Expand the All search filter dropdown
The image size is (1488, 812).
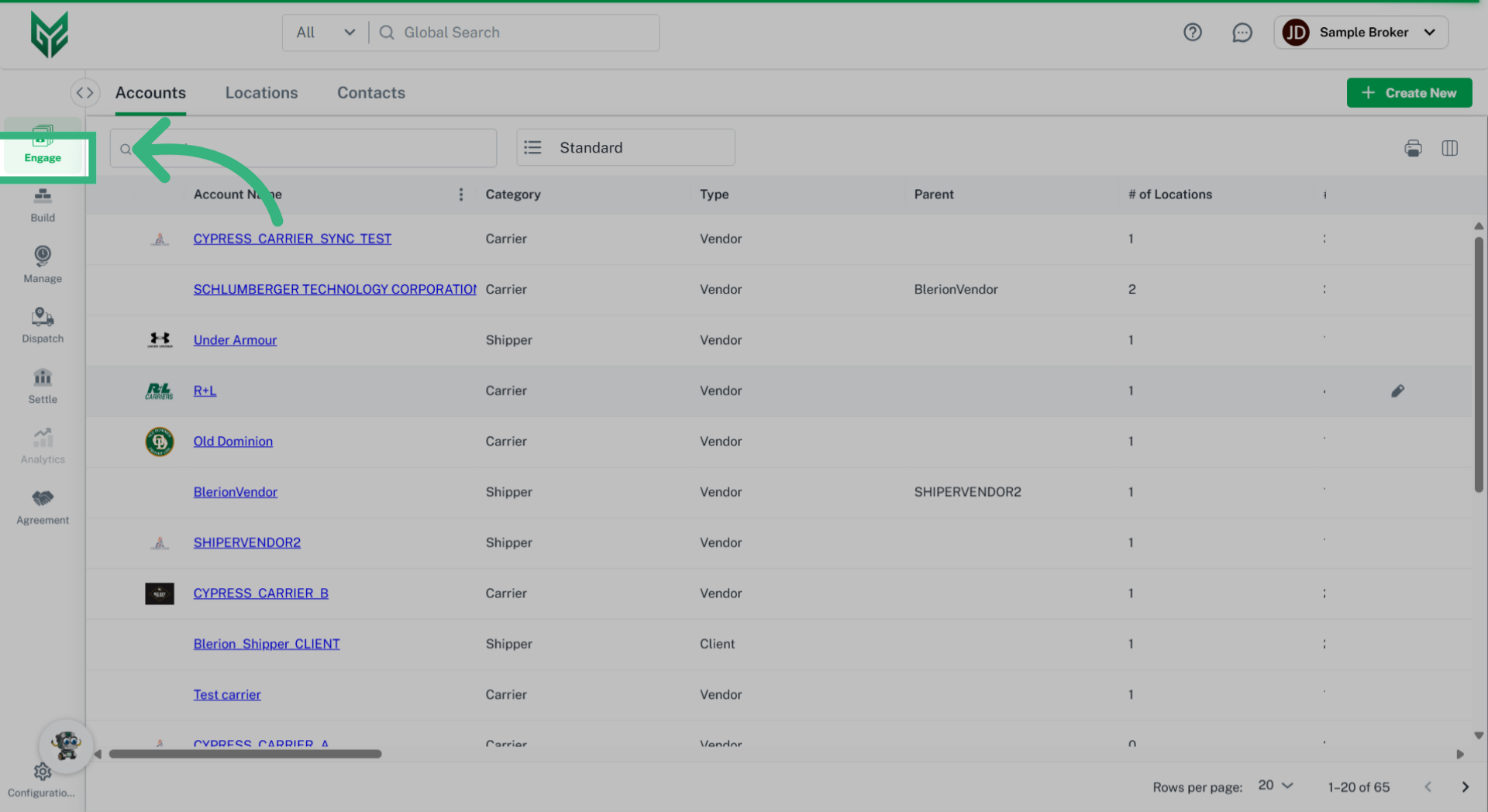325,33
